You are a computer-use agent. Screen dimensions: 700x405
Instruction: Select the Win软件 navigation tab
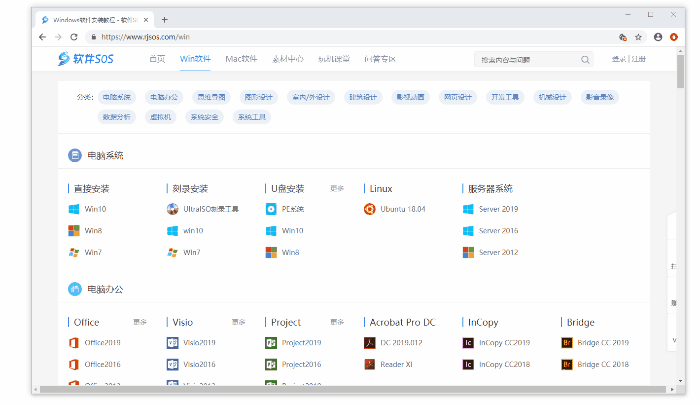pyautogui.click(x=195, y=59)
